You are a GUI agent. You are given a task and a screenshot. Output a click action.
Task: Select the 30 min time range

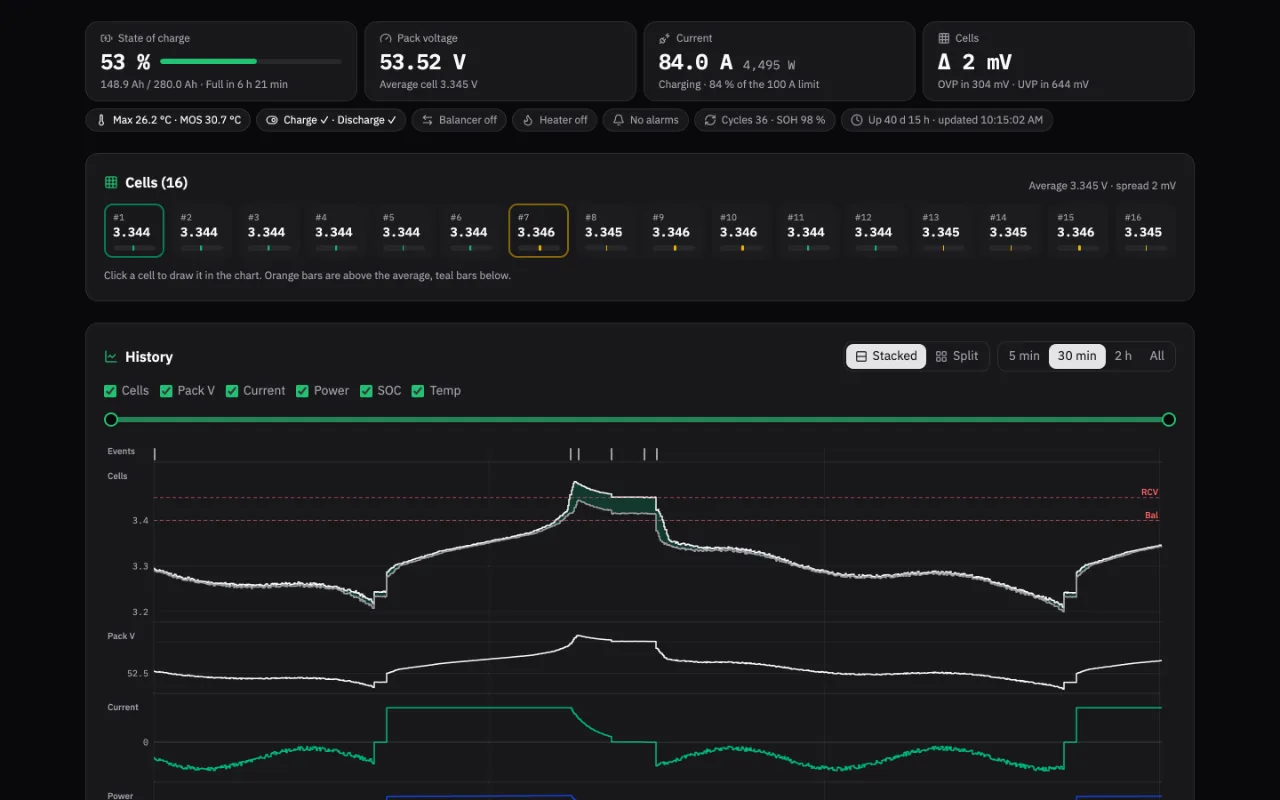click(x=1077, y=356)
